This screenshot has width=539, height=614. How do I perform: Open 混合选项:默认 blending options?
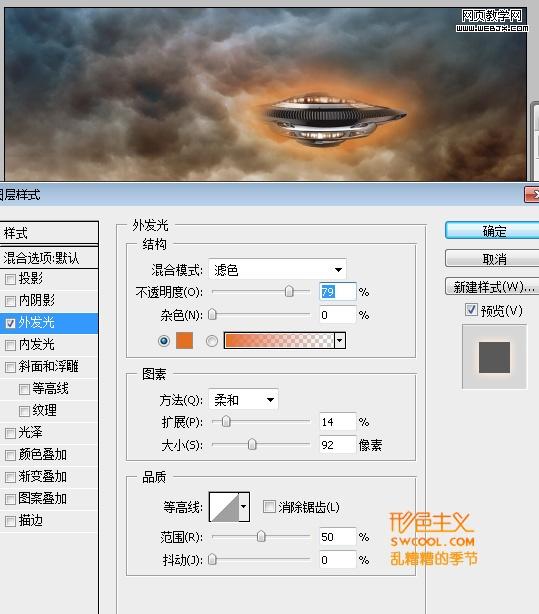click(49, 258)
